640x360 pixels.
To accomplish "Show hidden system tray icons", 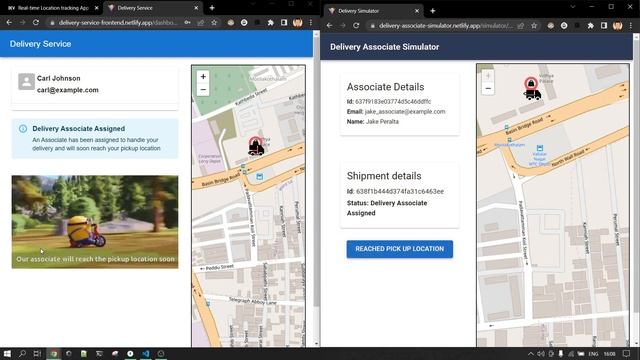I will point(530,354).
